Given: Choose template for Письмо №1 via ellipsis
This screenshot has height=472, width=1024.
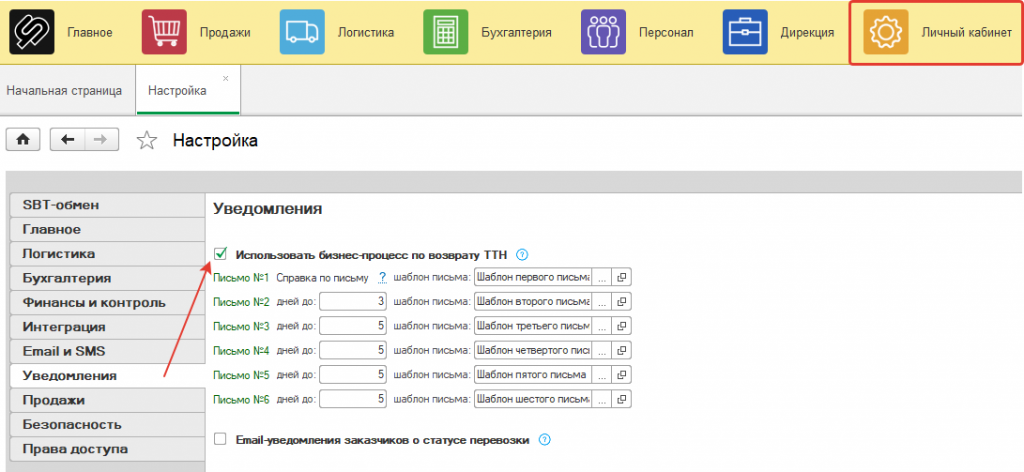Looking at the screenshot, I should (601, 277).
